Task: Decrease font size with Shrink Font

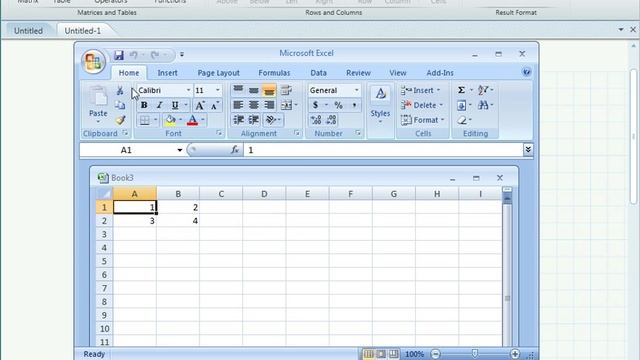Action: click(x=215, y=105)
